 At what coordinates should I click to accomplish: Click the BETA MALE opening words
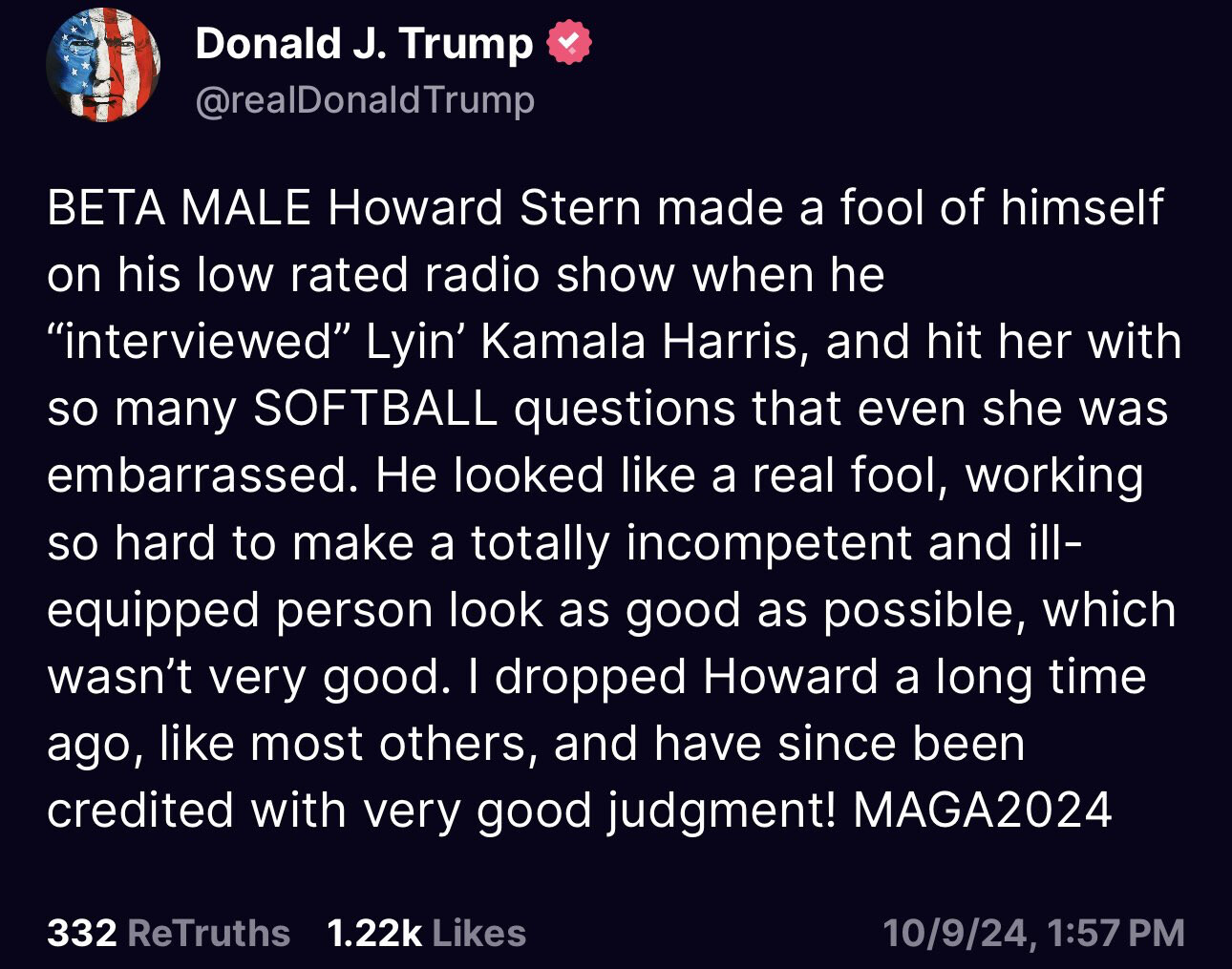pyautogui.click(x=179, y=208)
